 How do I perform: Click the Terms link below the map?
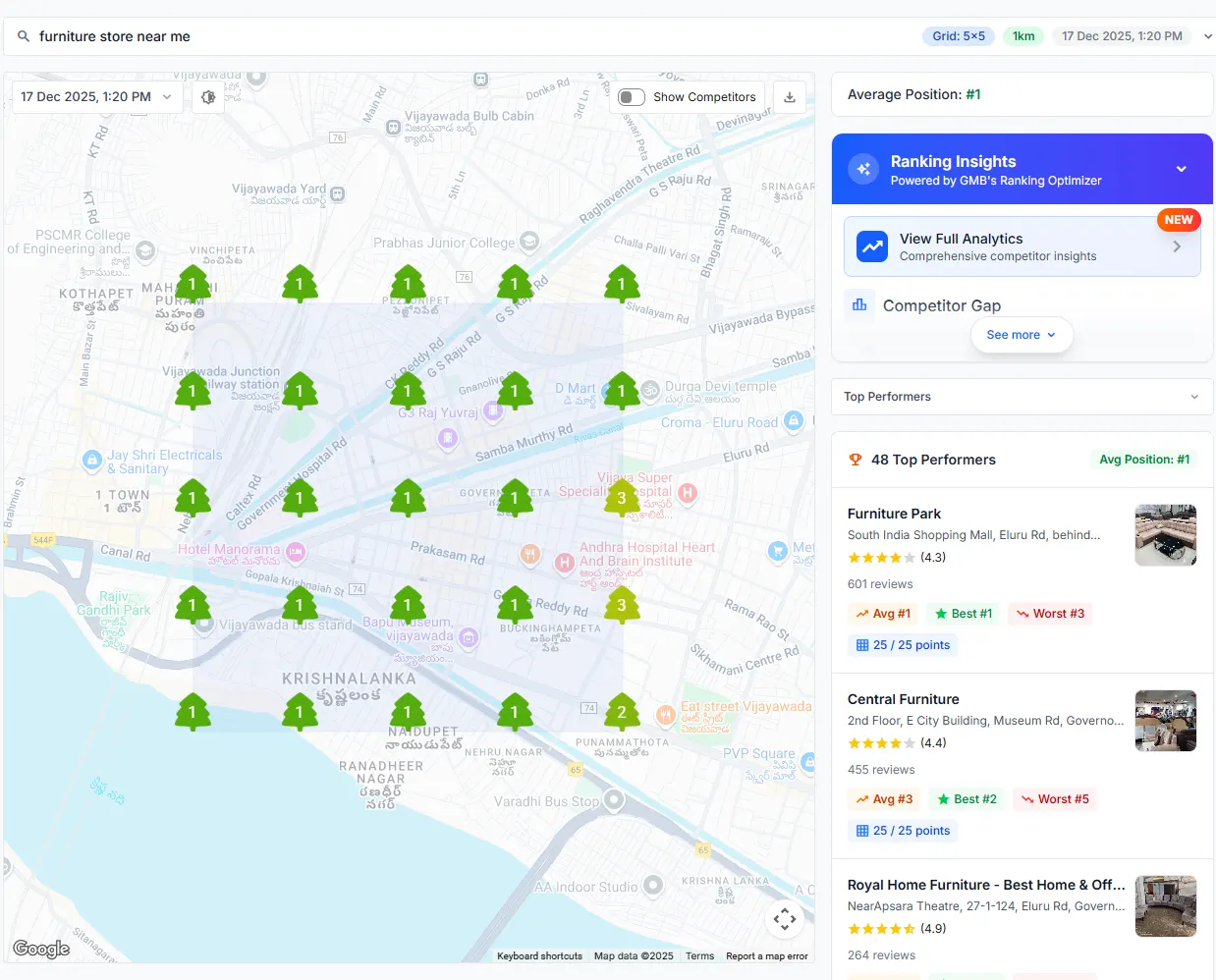(699, 955)
